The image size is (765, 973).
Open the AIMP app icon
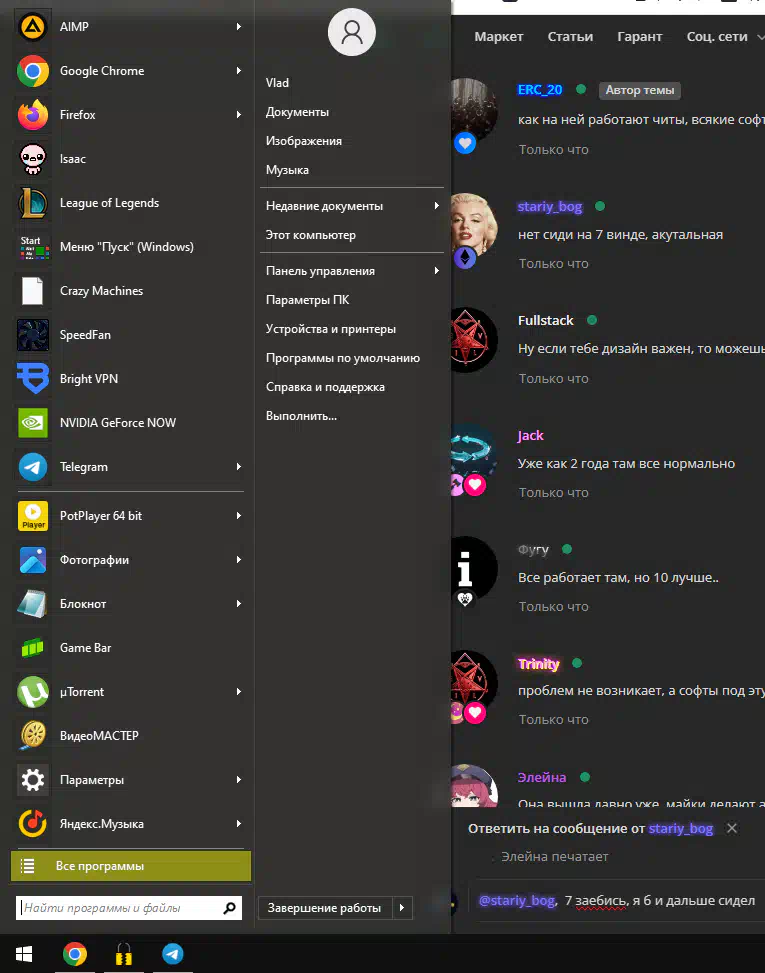click(x=32, y=27)
